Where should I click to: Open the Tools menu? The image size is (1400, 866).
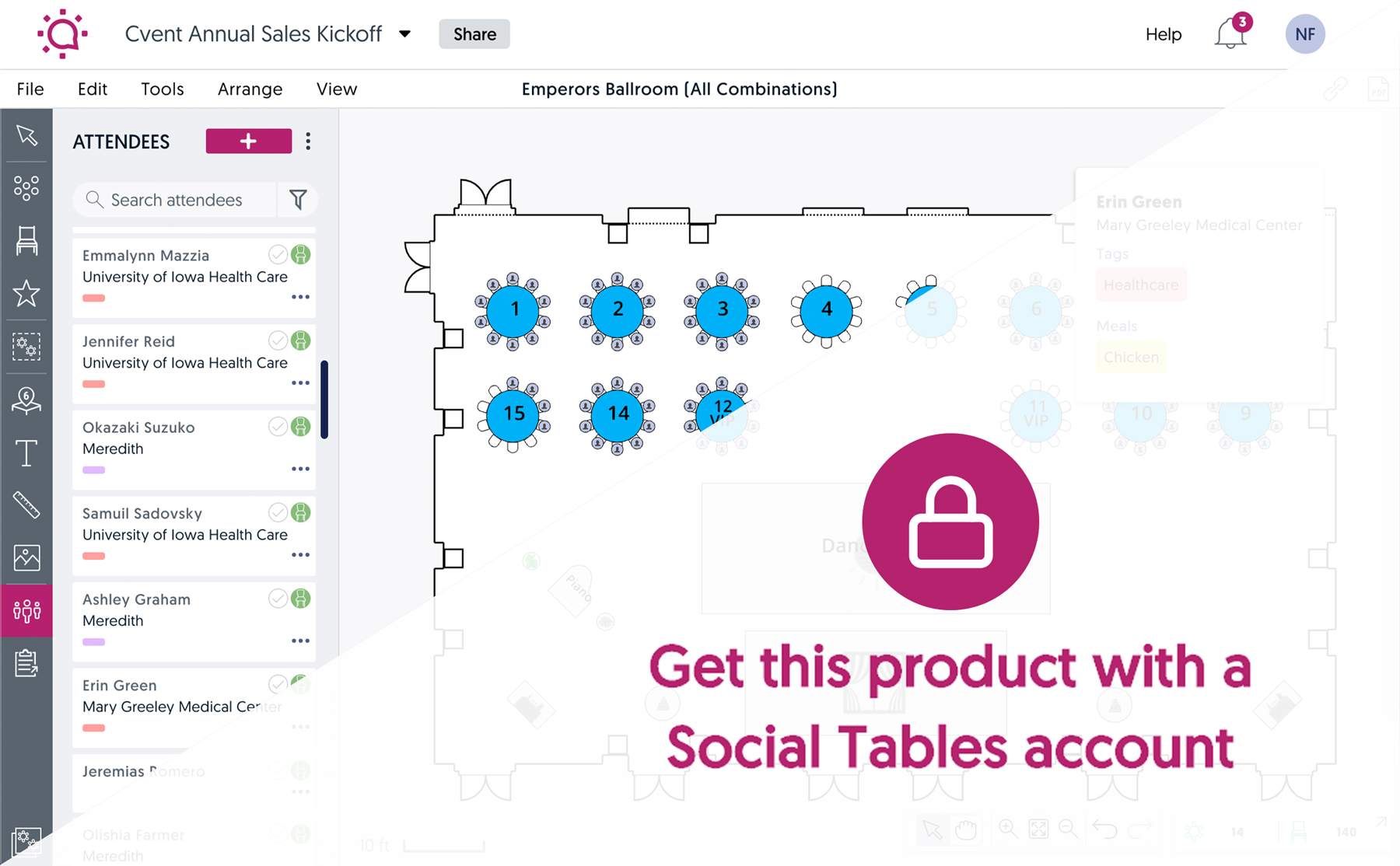pos(163,89)
